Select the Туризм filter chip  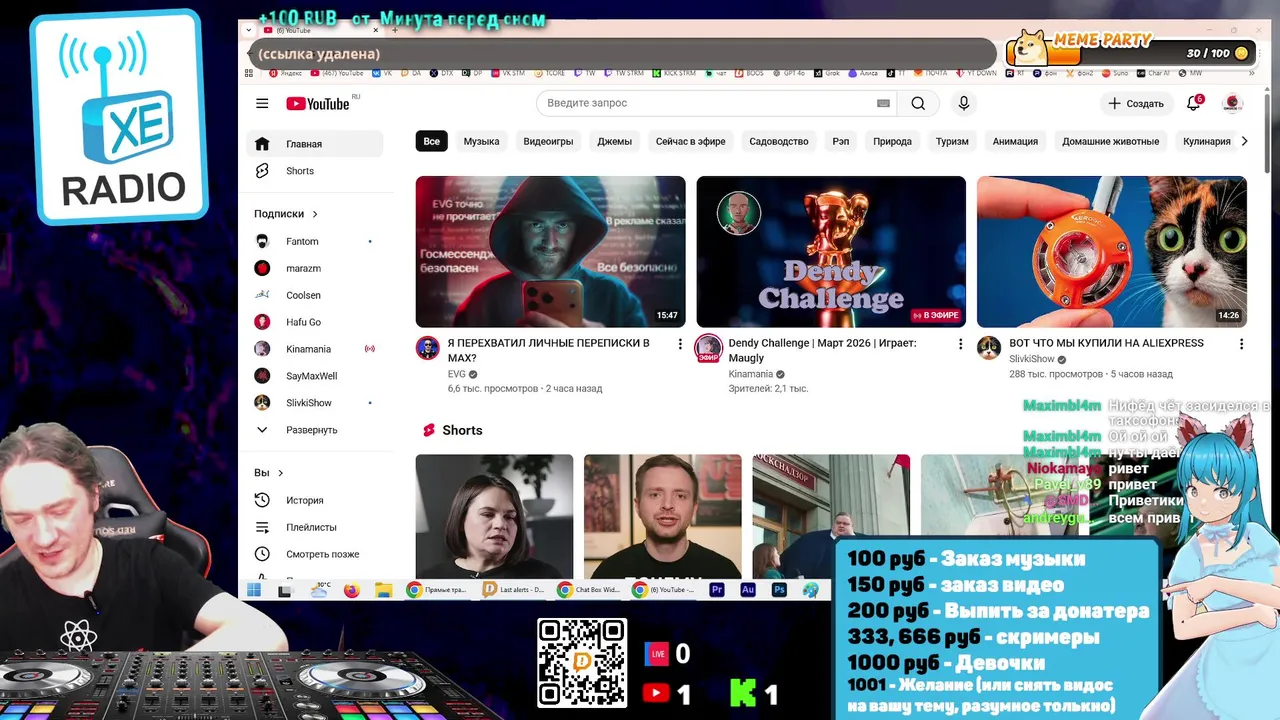[952, 141]
